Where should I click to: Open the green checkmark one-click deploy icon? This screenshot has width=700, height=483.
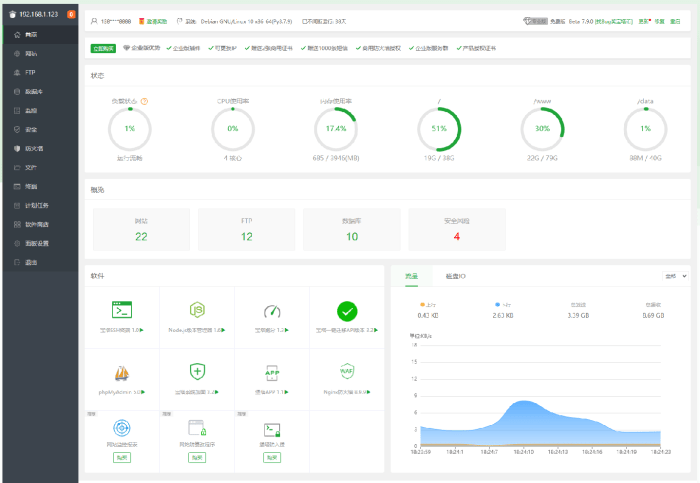click(347, 310)
